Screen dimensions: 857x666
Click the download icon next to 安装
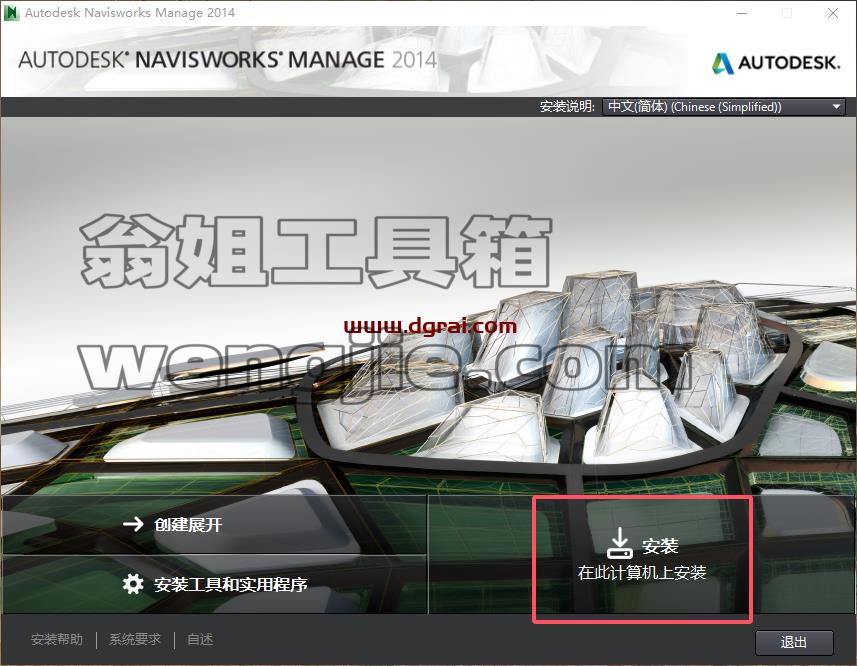[x=620, y=543]
